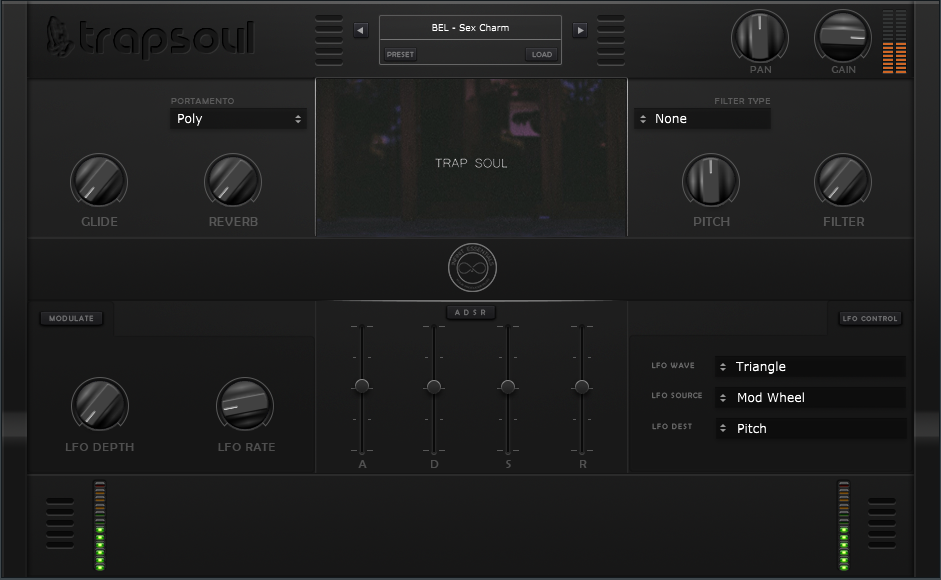Open the LFO DEST Pitch dropdown
The height and width of the screenshot is (580, 941).
click(x=810, y=428)
